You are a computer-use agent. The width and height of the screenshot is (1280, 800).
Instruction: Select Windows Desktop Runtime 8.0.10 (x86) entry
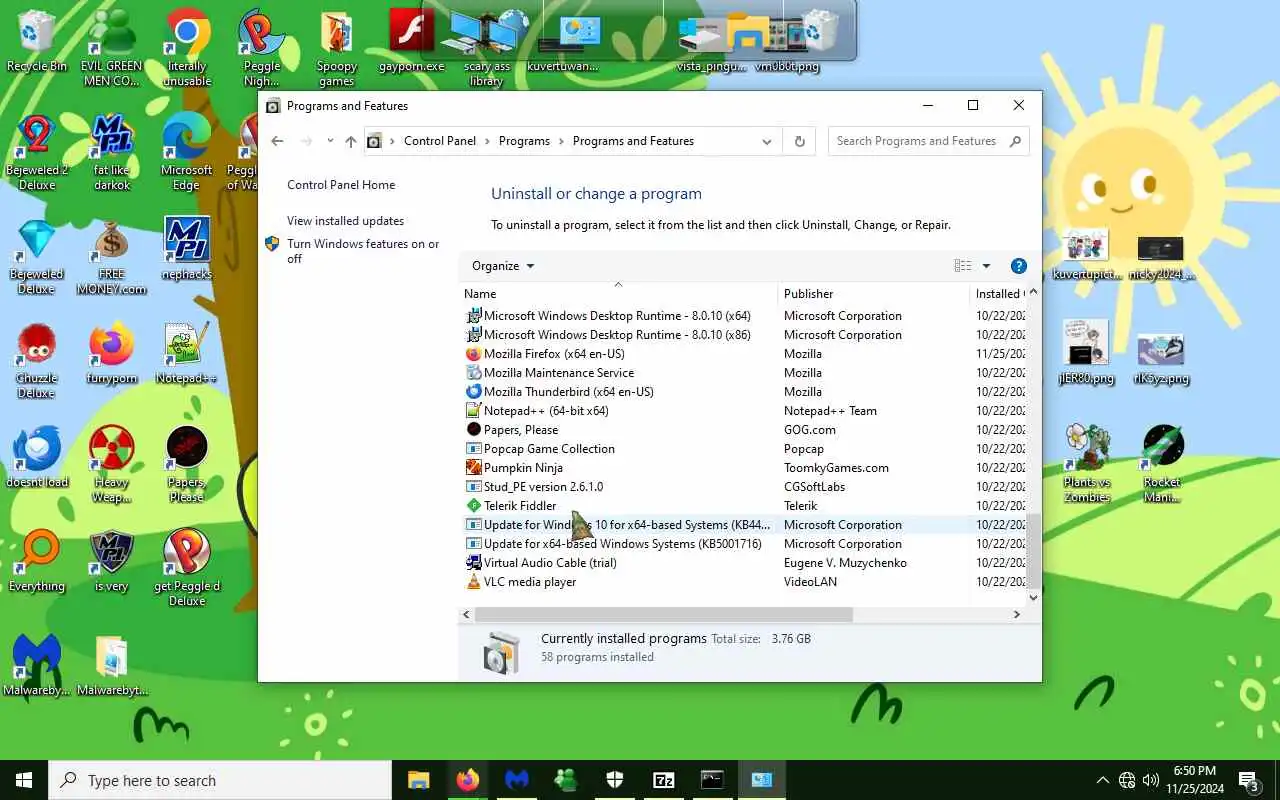(x=745, y=335)
